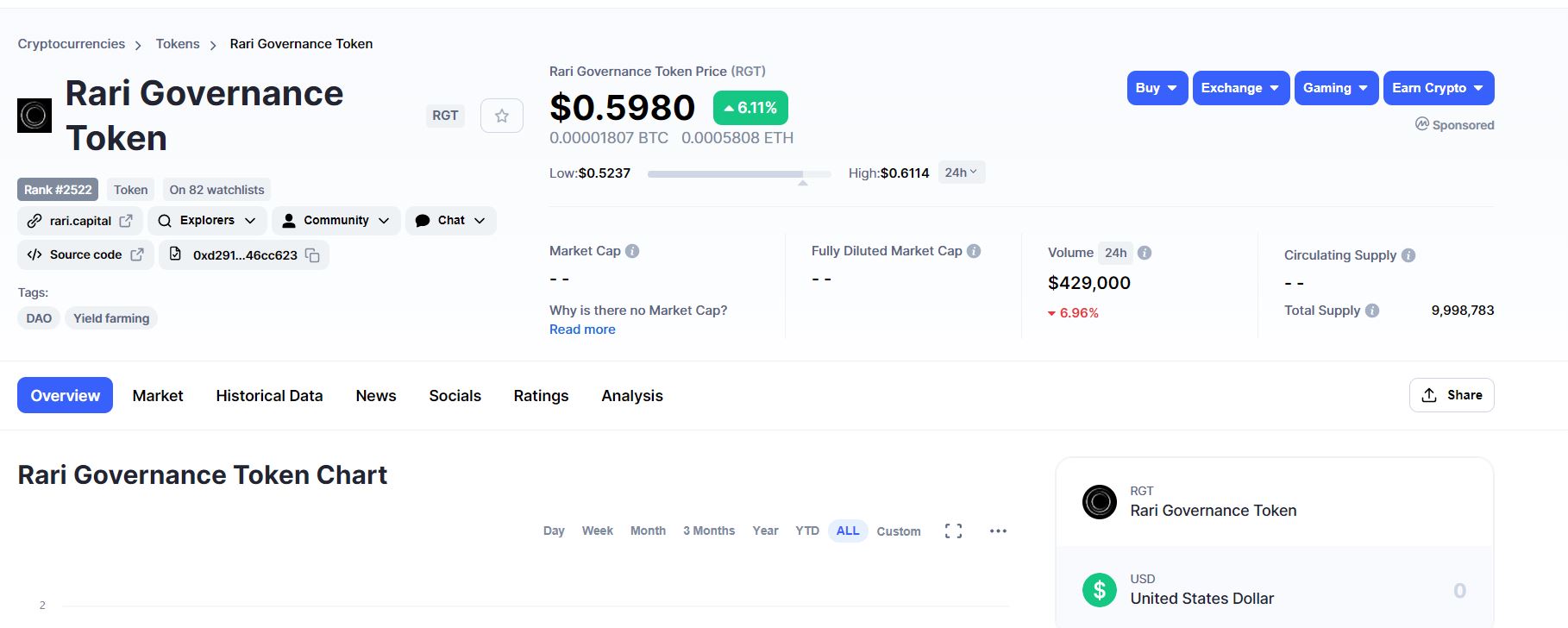Viewport: 1568px width, 628px height.
Task: Switch chart range to 3 Months
Action: point(709,531)
